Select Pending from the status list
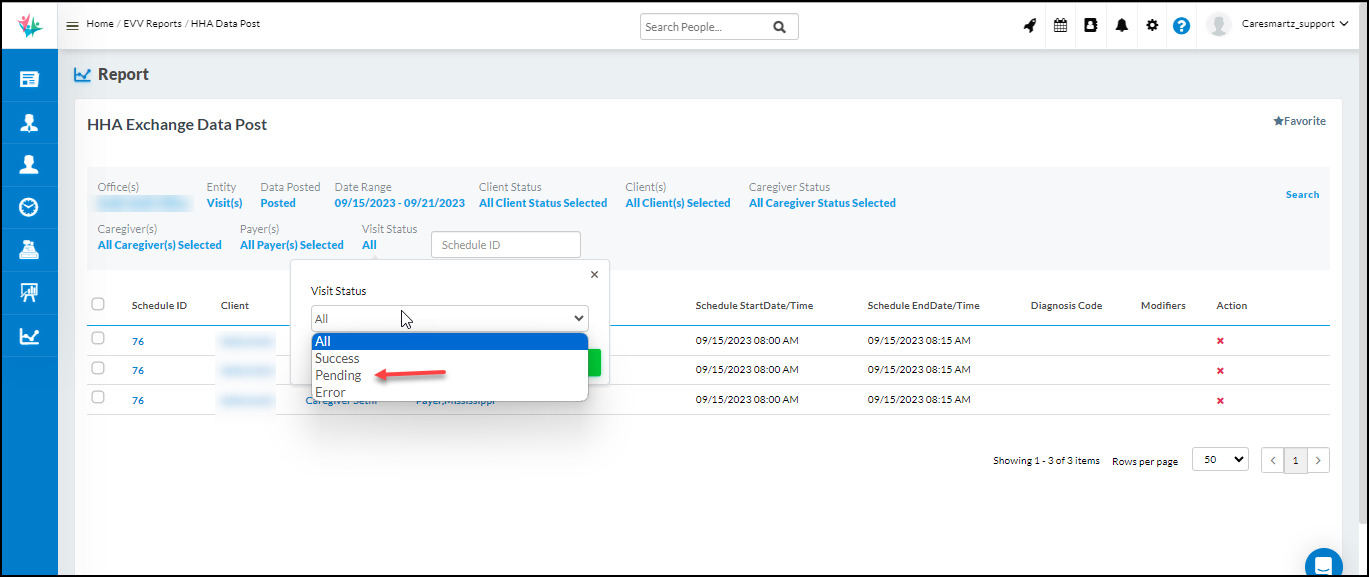The height and width of the screenshot is (577, 1369). 338,375
